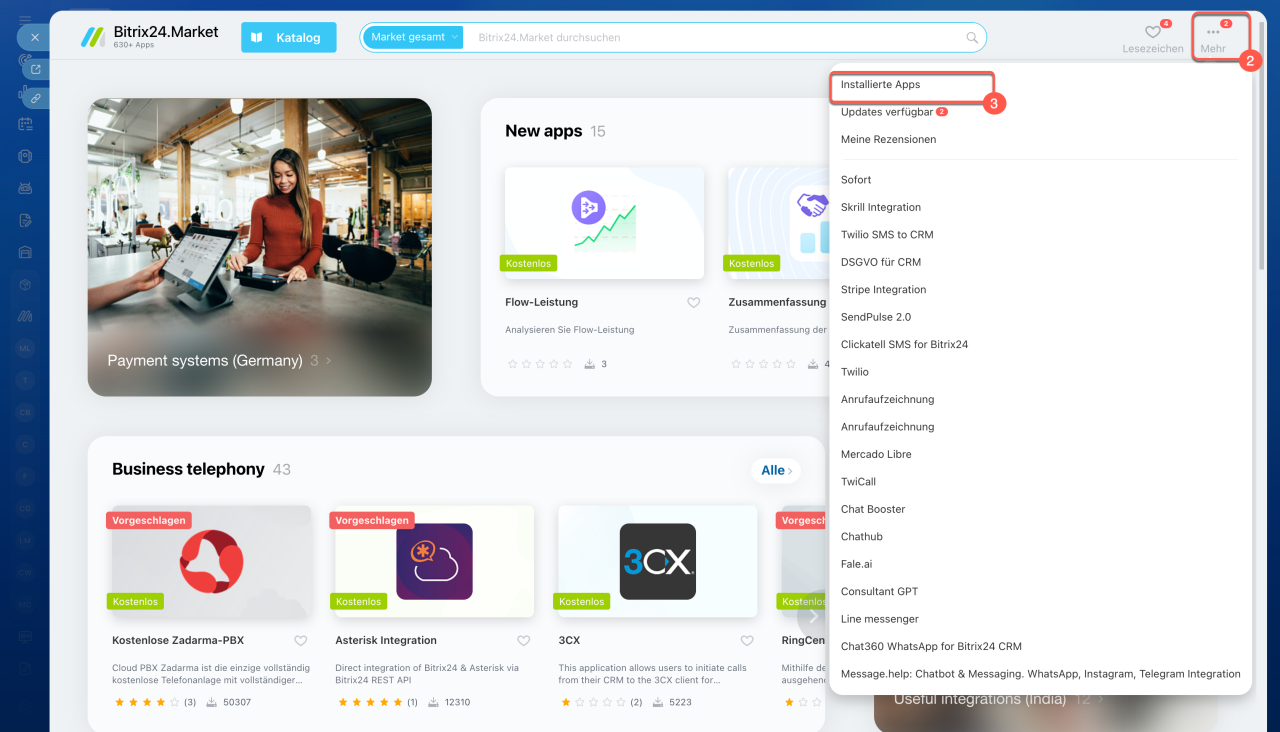
Task: Open Payment systems (Germany) collection arrow
Action: [x=329, y=361]
